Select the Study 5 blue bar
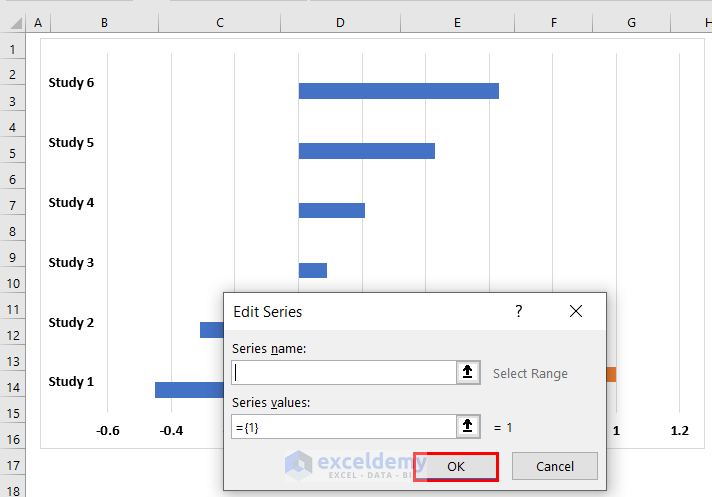 [x=366, y=151]
